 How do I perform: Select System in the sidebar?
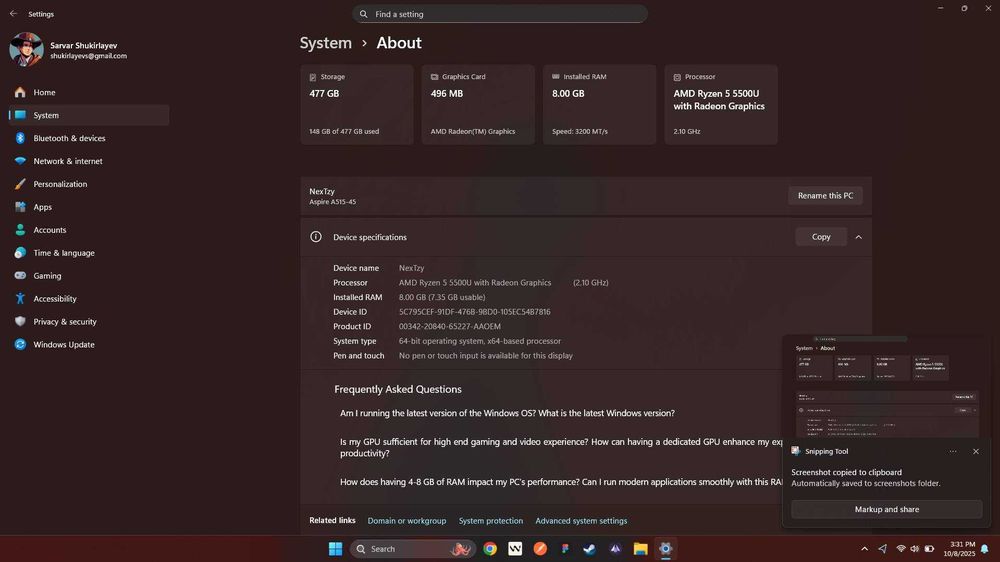click(x=89, y=115)
